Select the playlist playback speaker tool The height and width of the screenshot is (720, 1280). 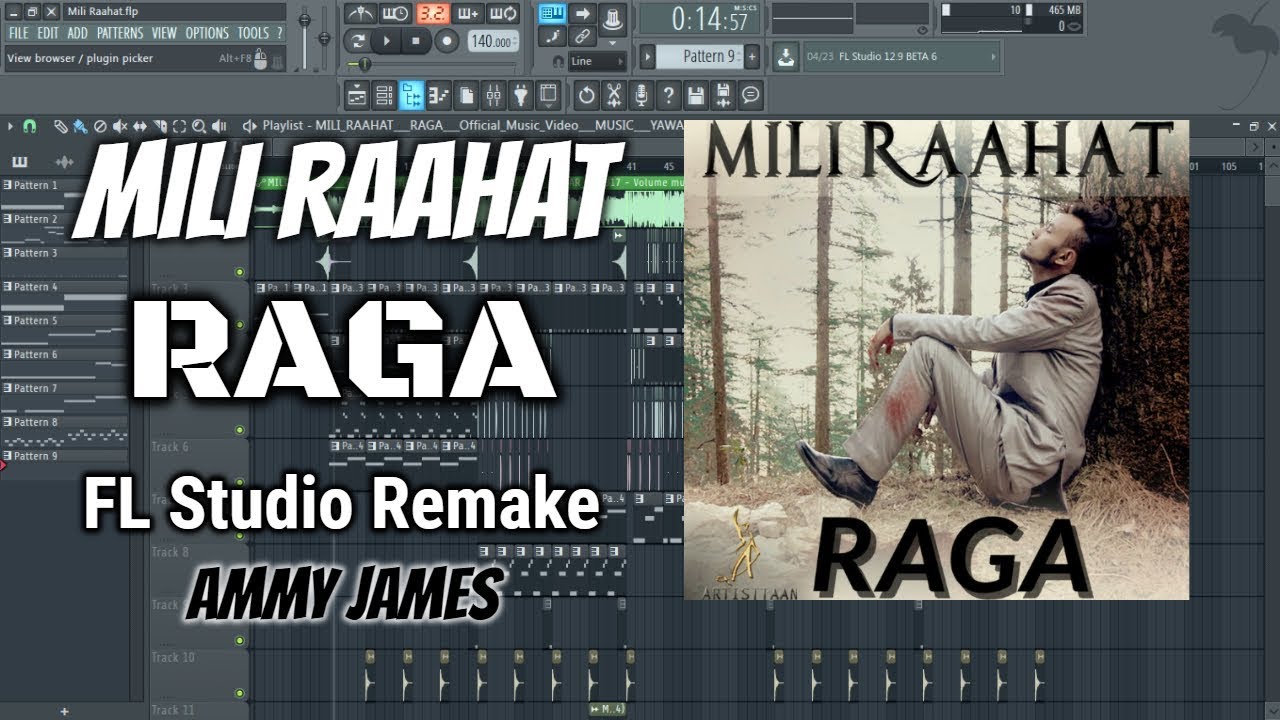click(220, 126)
